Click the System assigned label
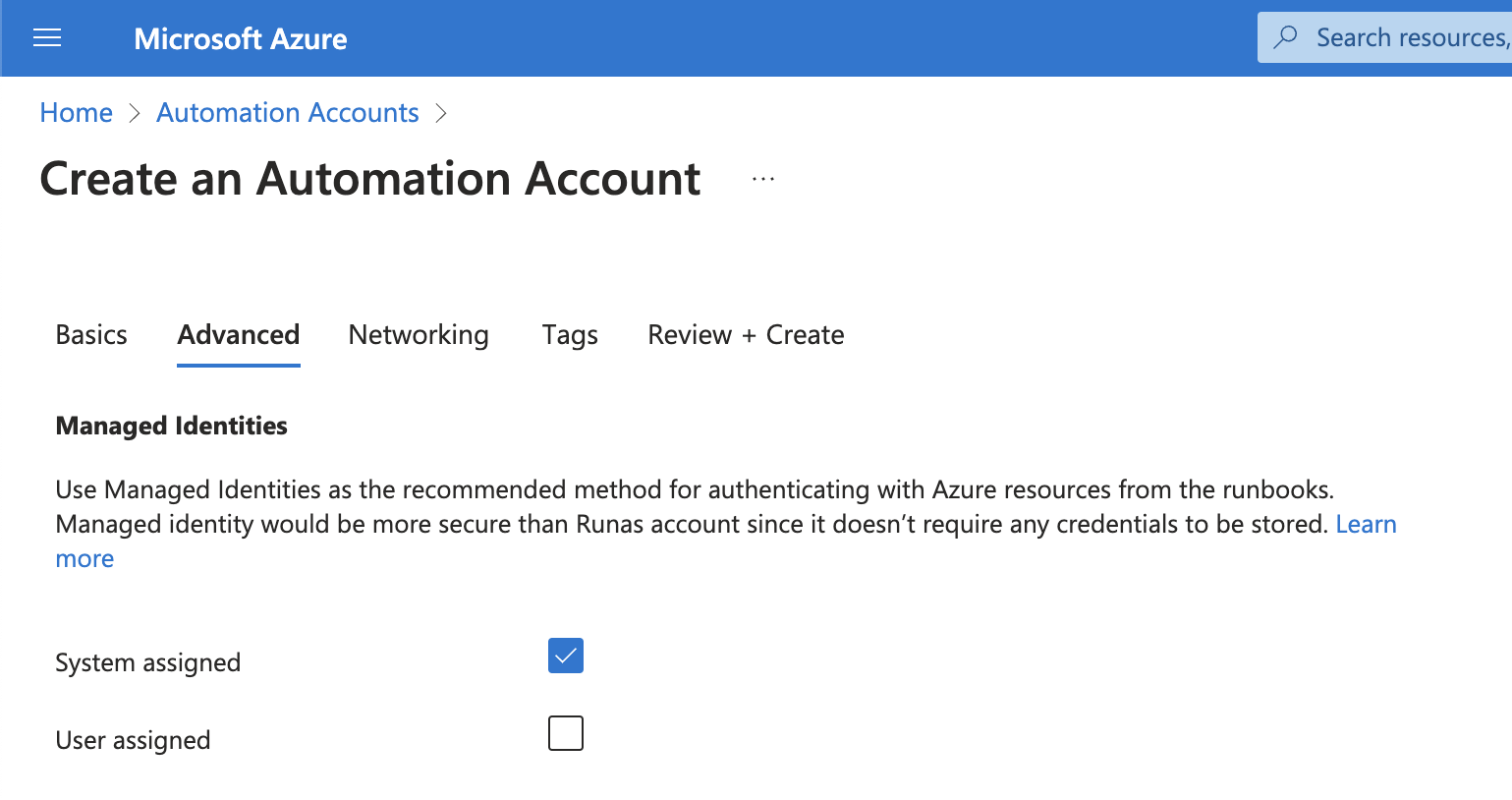 [148, 662]
